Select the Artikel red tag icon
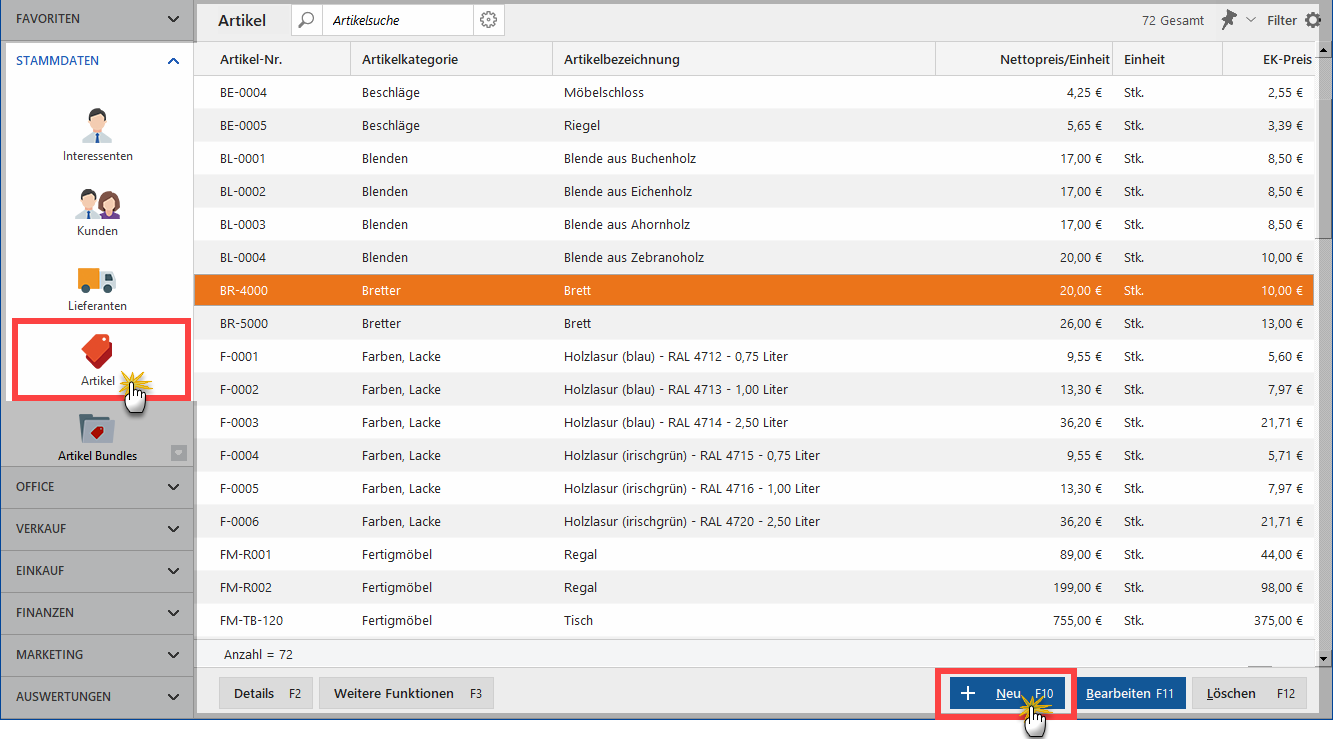The width and height of the screenshot is (1333, 739). pyautogui.click(x=97, y=351)
